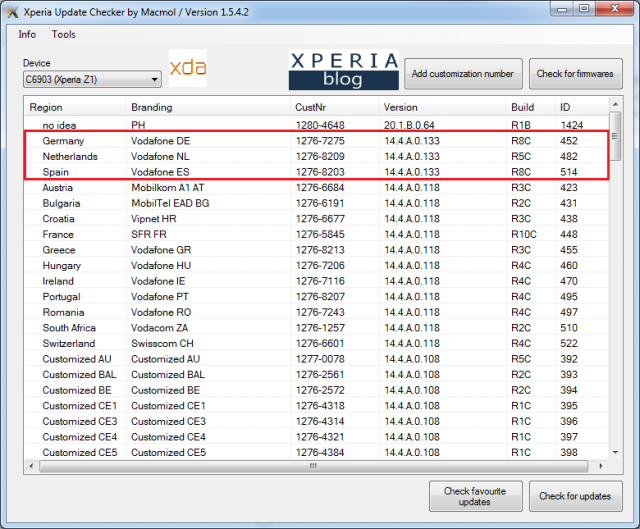The image size is (640, 529).
Task: Select Customized CE4 in Region column
Action: tap(80, 437)
